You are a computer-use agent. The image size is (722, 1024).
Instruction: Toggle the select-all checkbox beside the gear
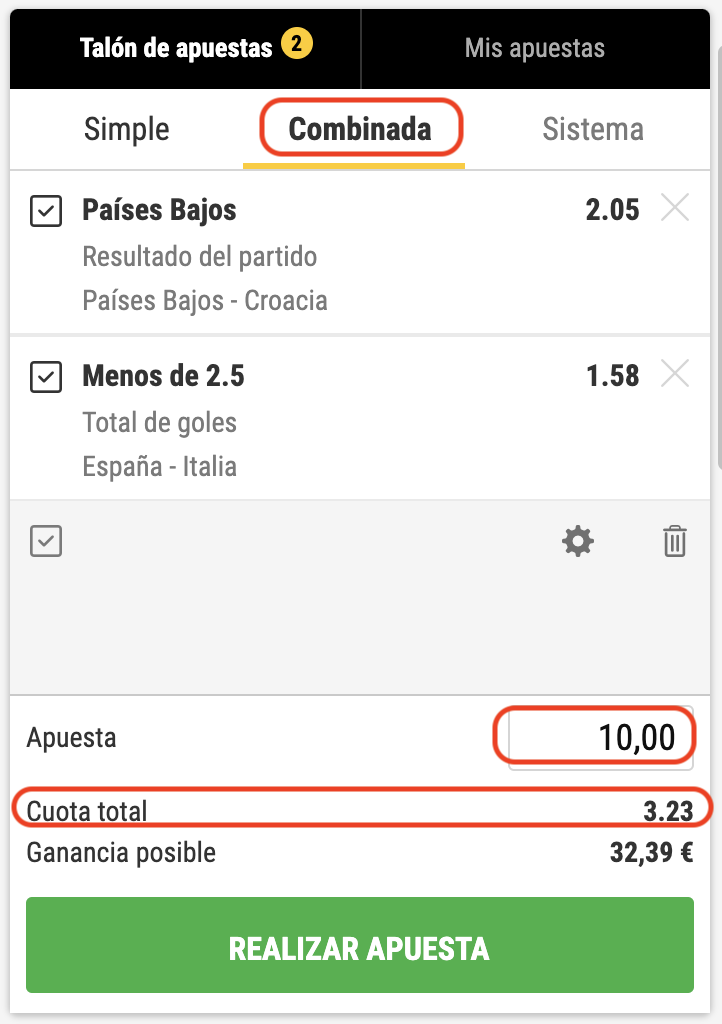(x=46, y=542)
